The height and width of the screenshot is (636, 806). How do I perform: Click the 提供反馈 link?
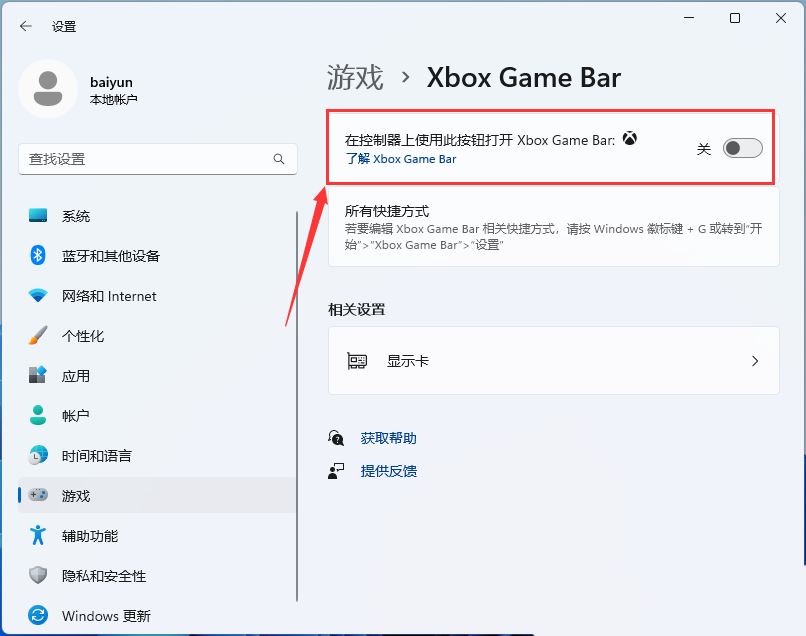pyautogui.click(x=389, y=472)
